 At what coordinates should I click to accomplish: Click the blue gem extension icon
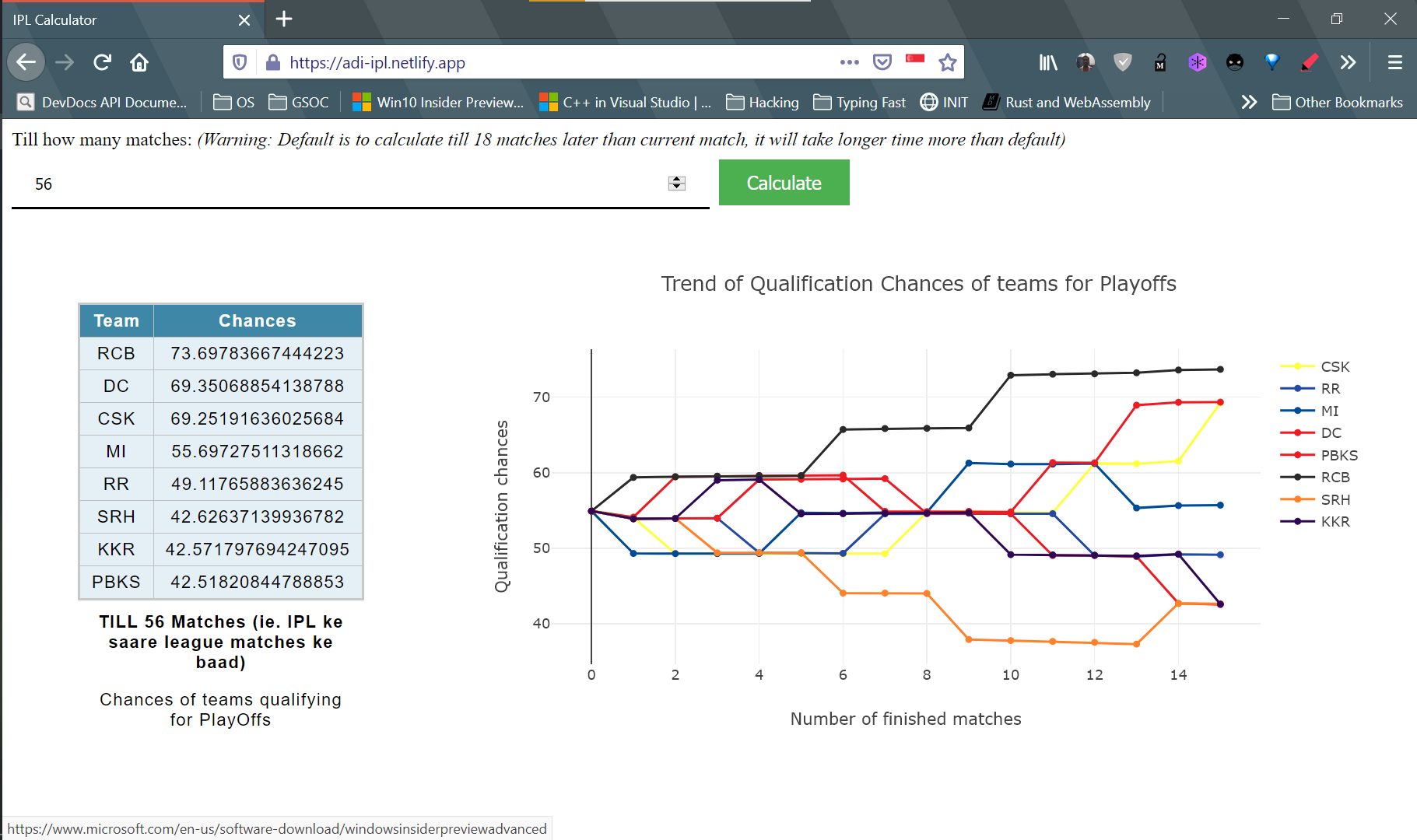pyautogui.click(x=1272, y=62)
